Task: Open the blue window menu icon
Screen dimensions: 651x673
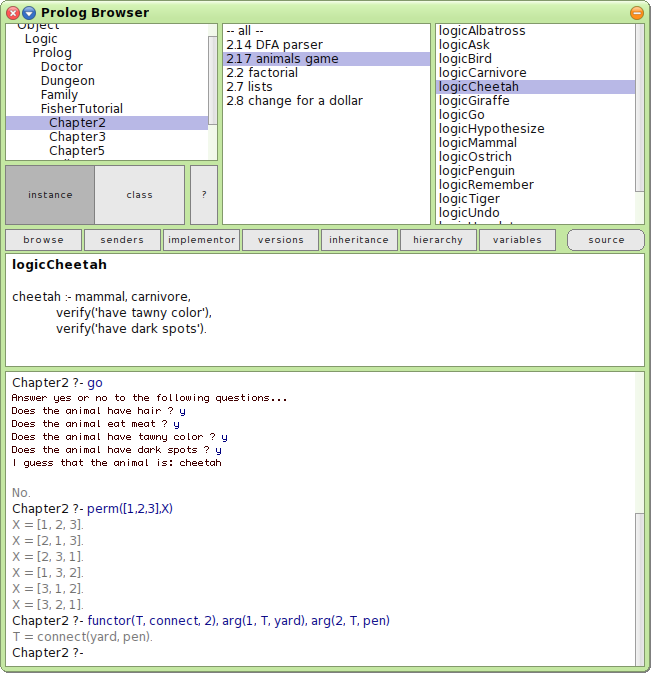Action: point(29,13)
